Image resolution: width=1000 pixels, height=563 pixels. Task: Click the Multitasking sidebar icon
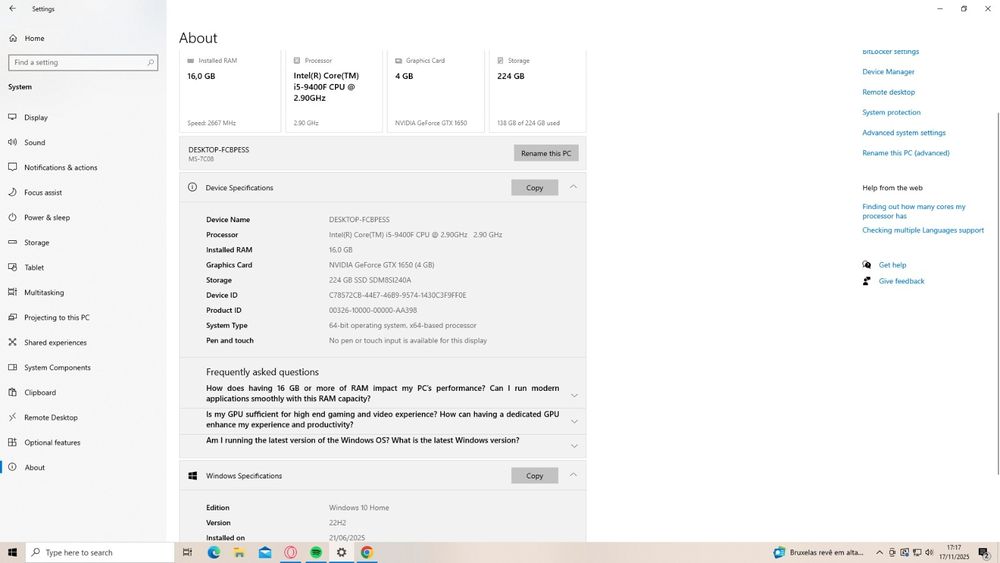(12, 292)
